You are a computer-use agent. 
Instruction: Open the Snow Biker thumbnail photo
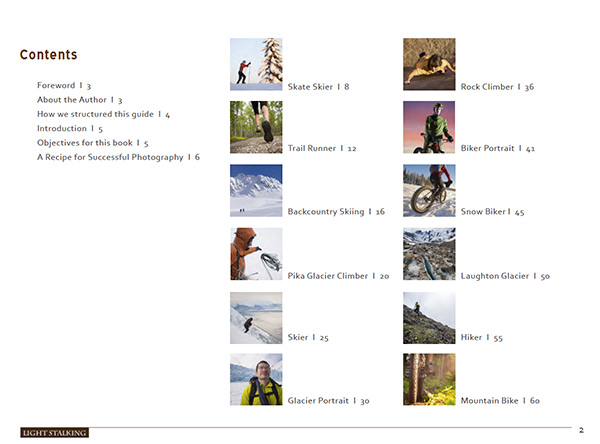[x=429, y=191]
